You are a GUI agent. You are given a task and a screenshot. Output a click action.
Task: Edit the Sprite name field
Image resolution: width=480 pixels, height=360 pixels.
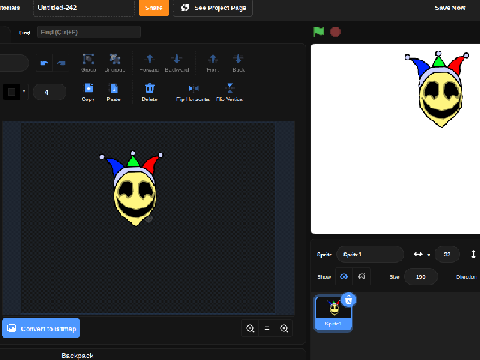click(x=370, y=254)
